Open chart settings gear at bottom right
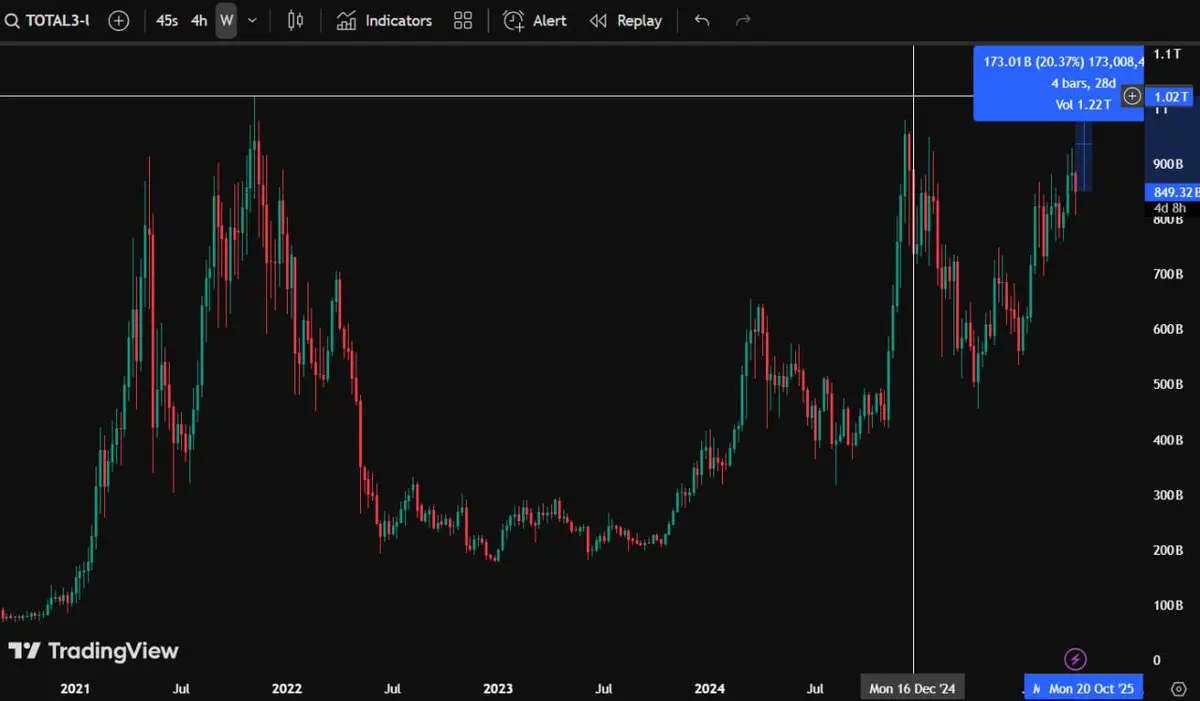The height and width of the screenshot is (701, 1200). point(1177,688)
